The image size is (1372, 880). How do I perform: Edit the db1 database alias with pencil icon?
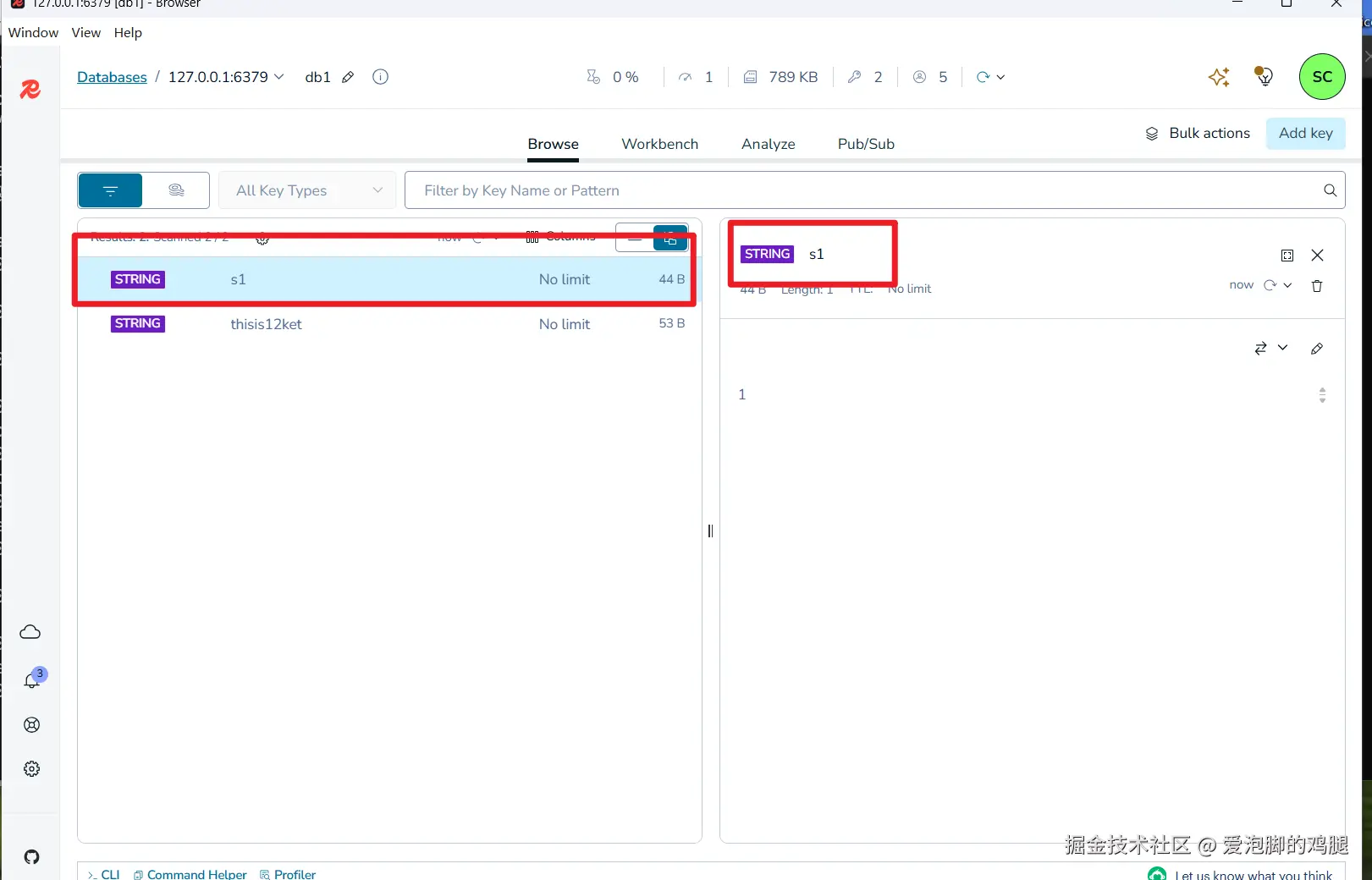[348, 77]
